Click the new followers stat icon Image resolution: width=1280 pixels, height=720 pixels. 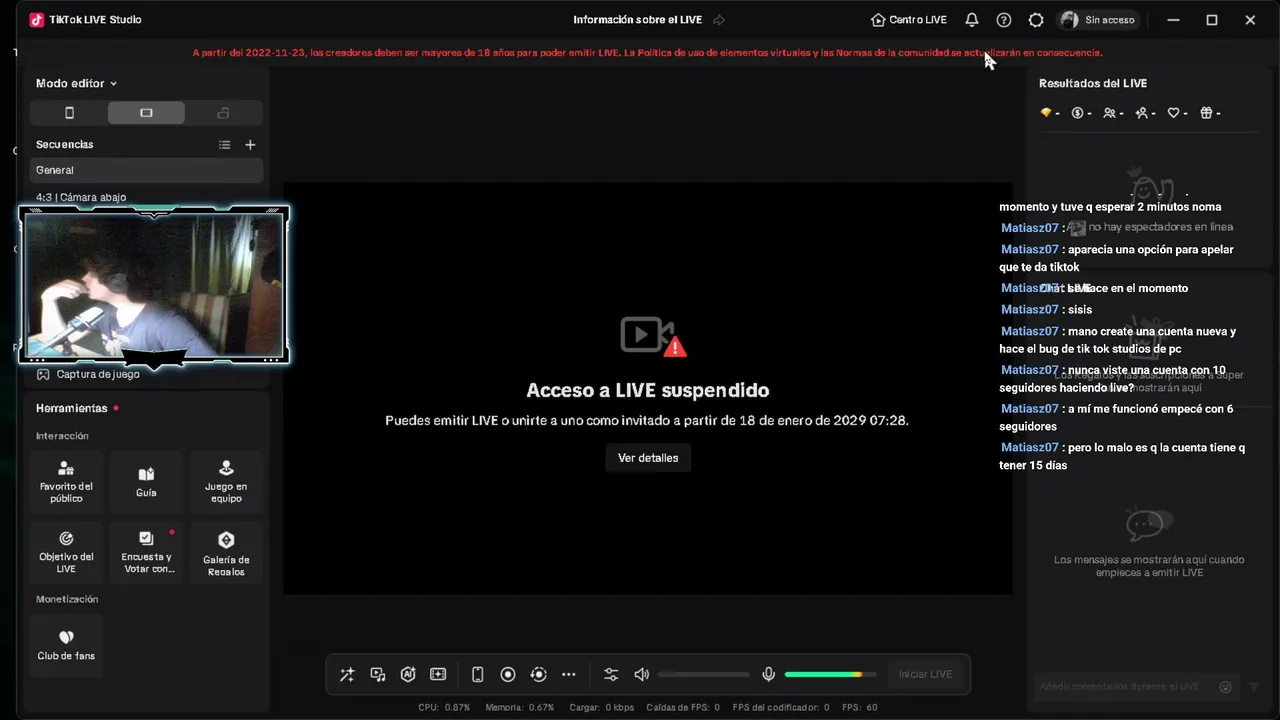click(x=1141, y=113)
